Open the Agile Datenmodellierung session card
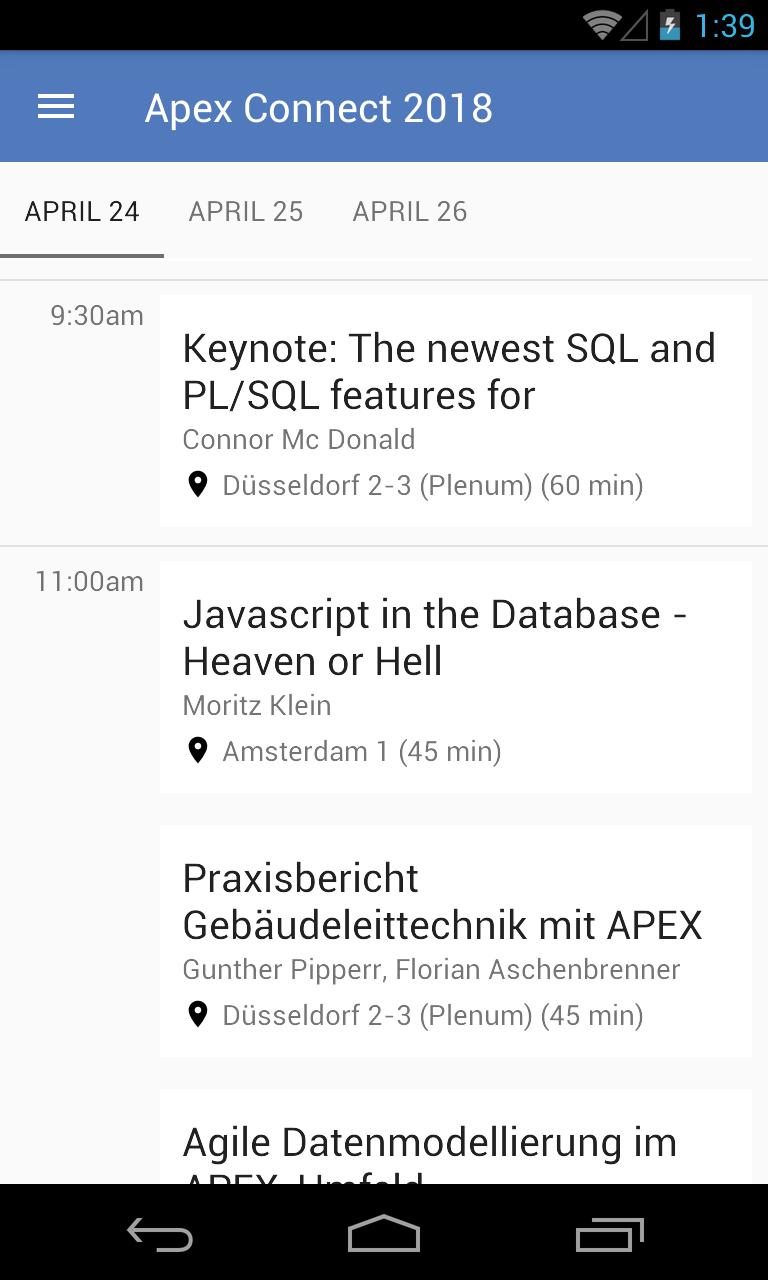 point(455,1140)
